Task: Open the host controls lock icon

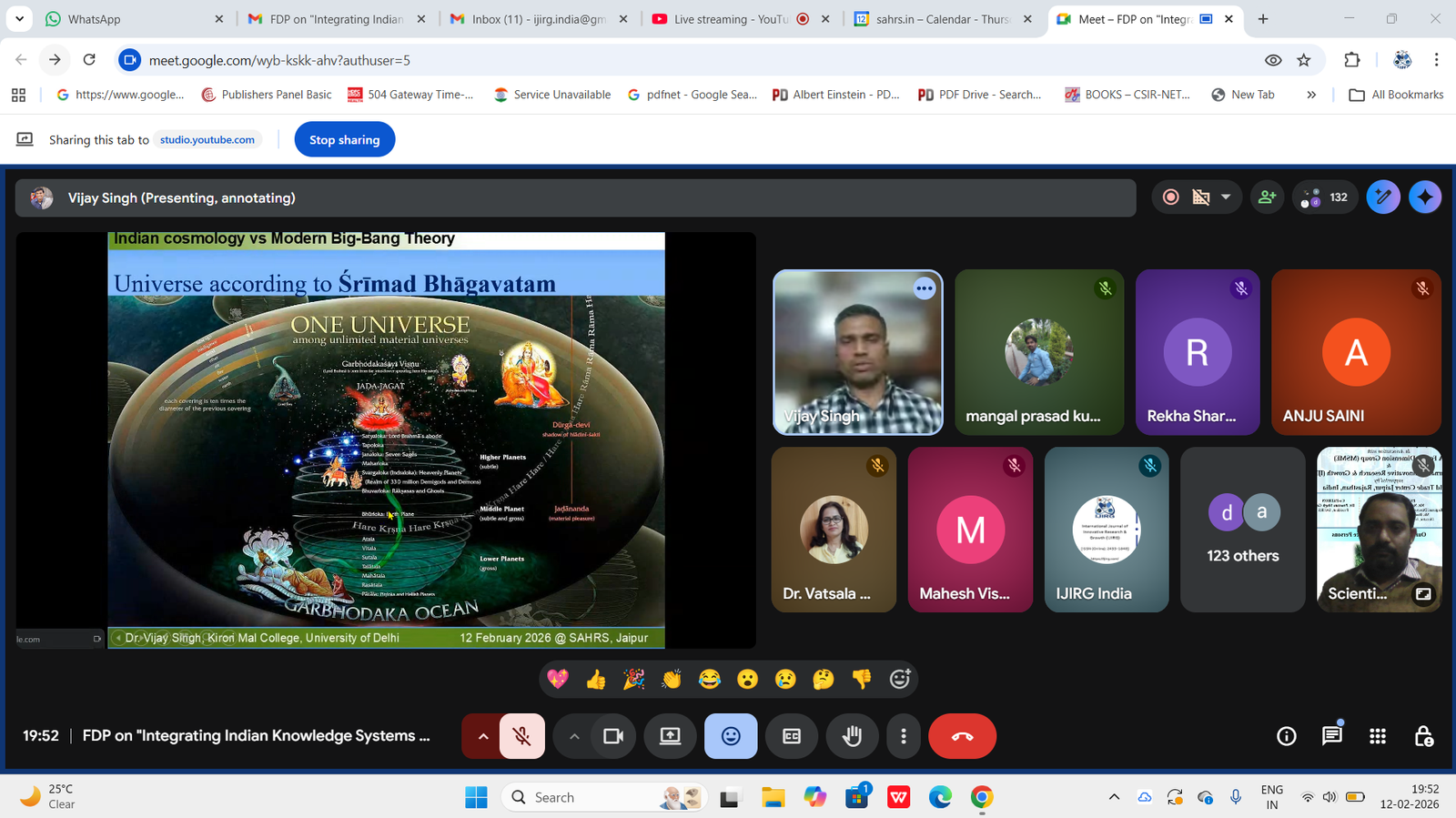Action: (1423, 736)
